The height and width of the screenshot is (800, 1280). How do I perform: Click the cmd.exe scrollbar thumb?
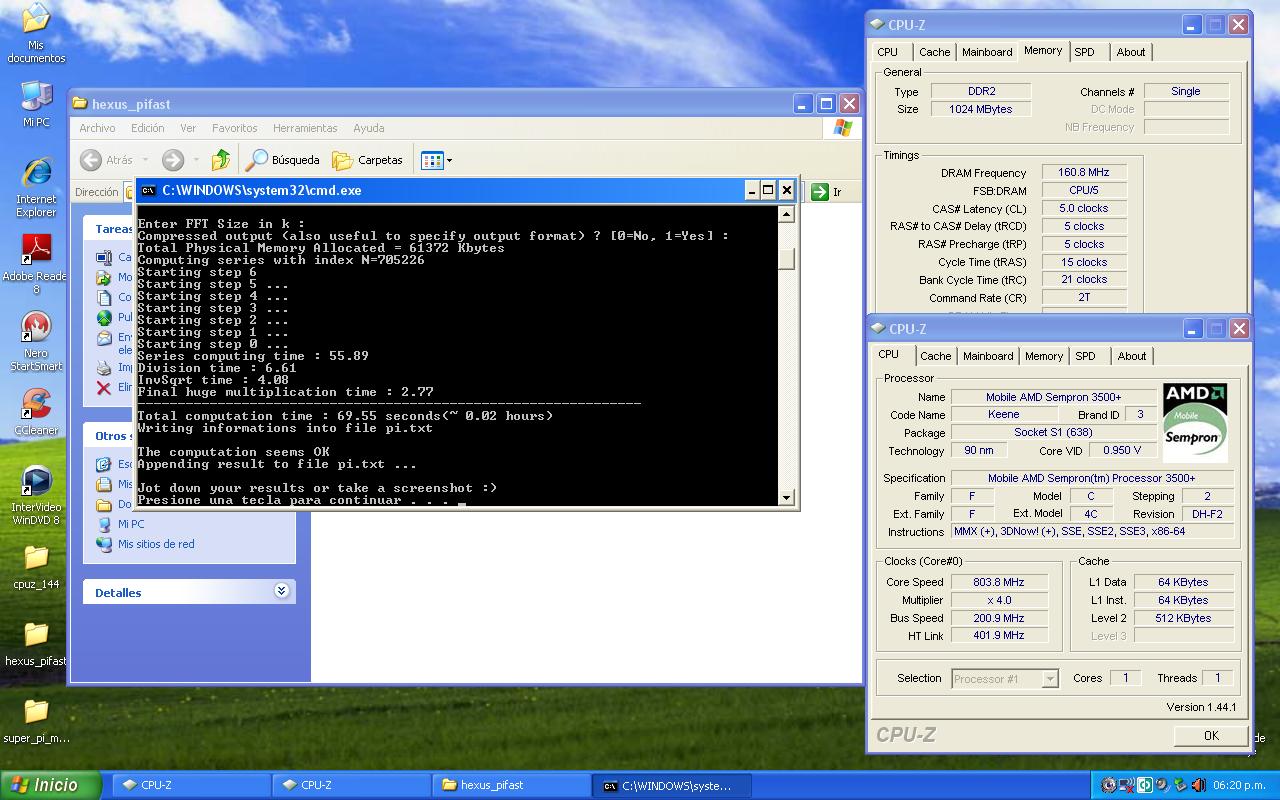(x=786, y=259)
